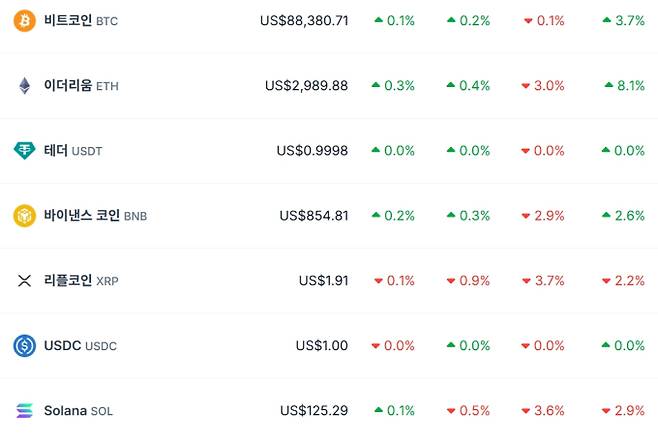Click the Bitcoin orange logo icon
Image resolution: width=658 pixels, height=443 pixels.
click(24, 21)
